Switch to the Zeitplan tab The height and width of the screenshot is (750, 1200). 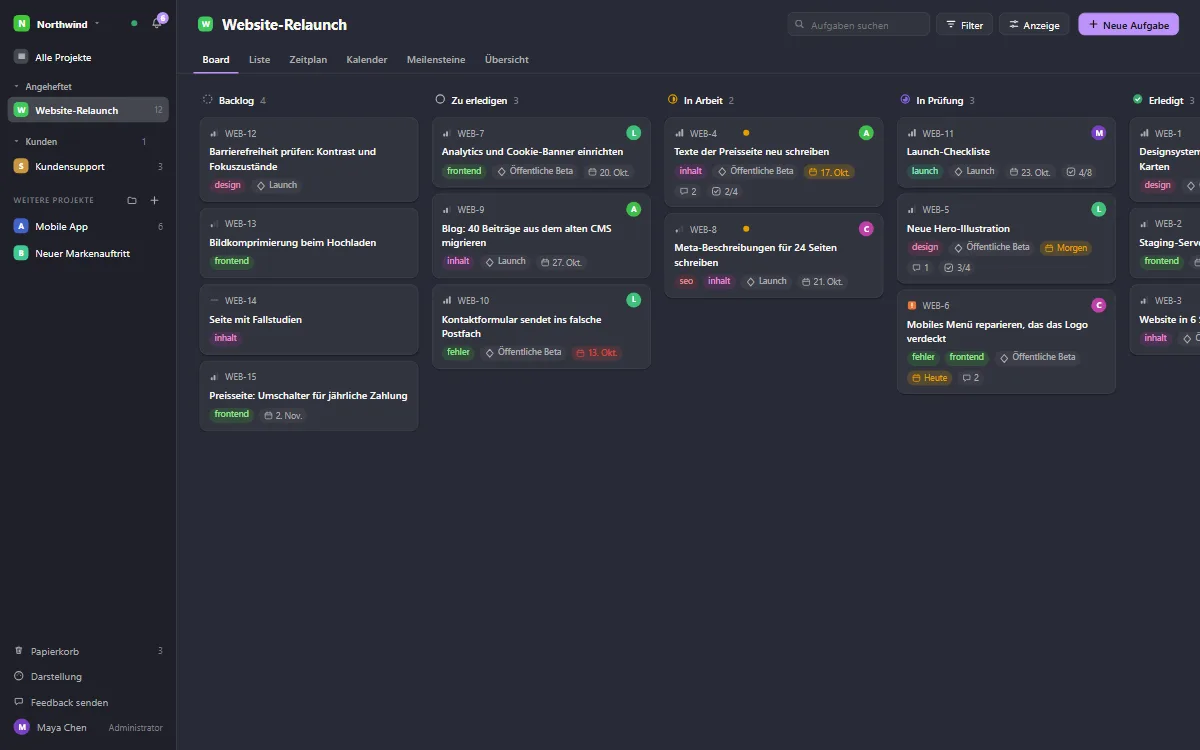308,59
